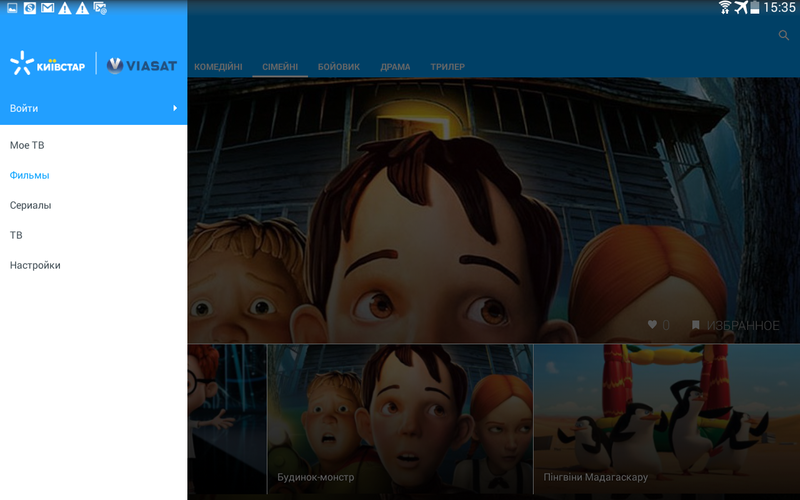Open the search magnifier icon

[784, 35]
